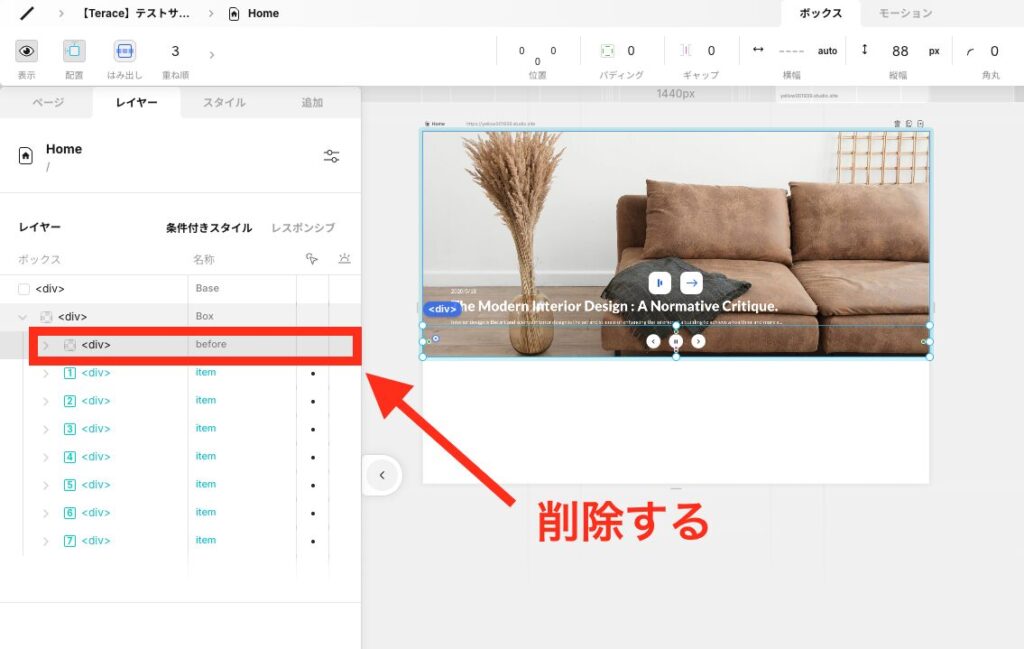Tick the checkbox beside the Base div
This screenshot has height=649, width=1024.
[24, 289]
